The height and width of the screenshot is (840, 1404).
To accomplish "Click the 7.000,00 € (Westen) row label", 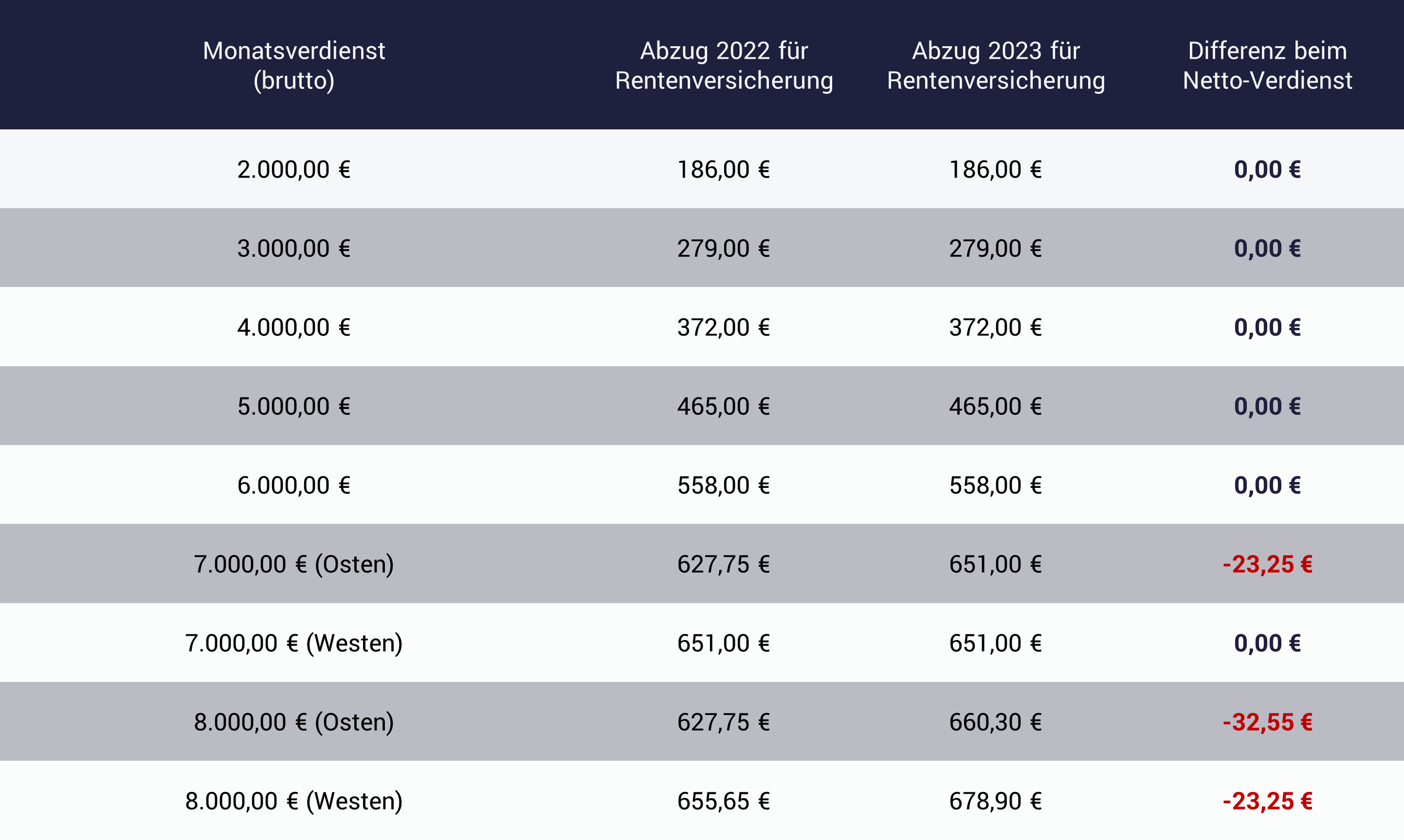I will coord(293,643).
